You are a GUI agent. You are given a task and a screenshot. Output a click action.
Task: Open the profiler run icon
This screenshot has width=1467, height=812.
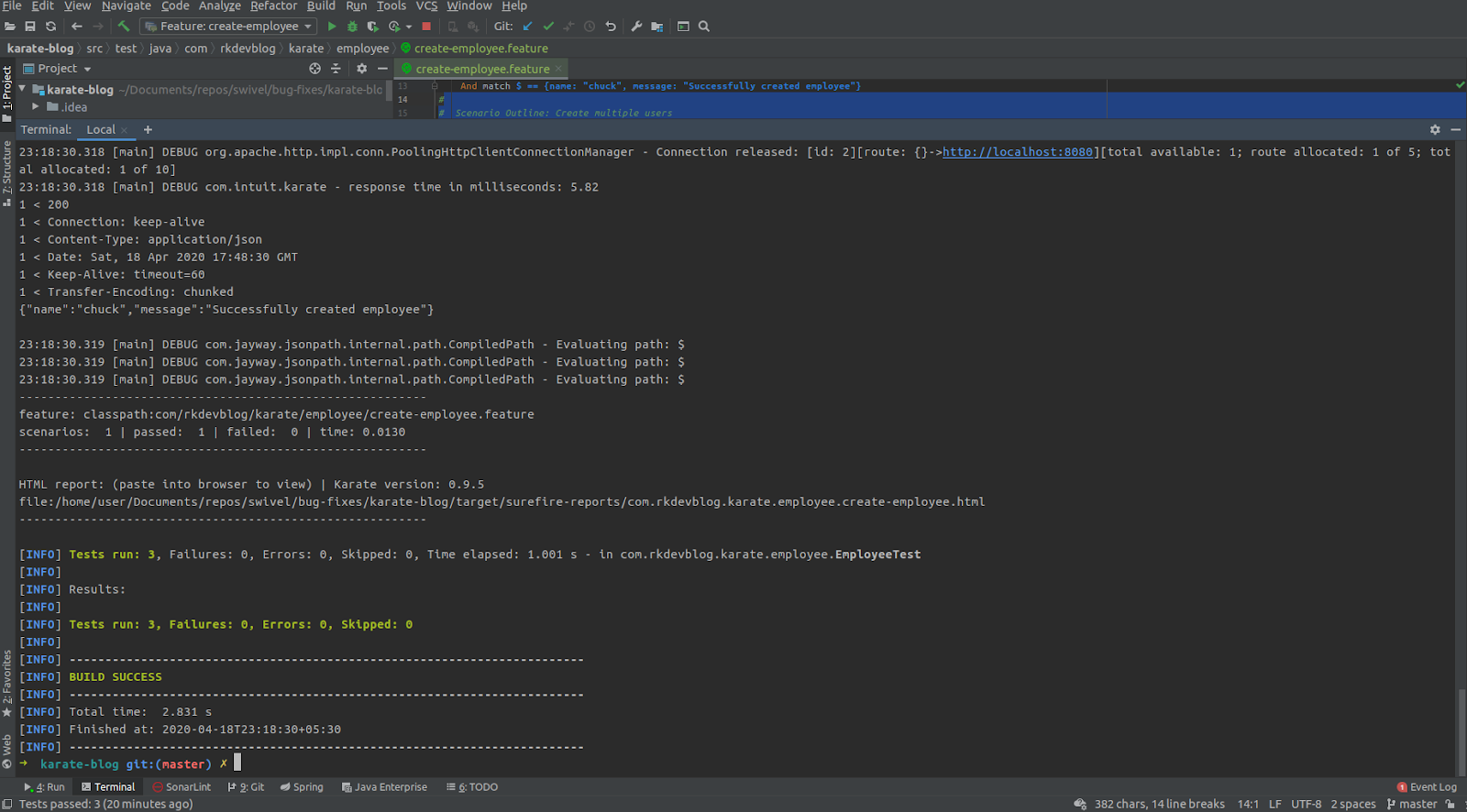click(394, 27)
